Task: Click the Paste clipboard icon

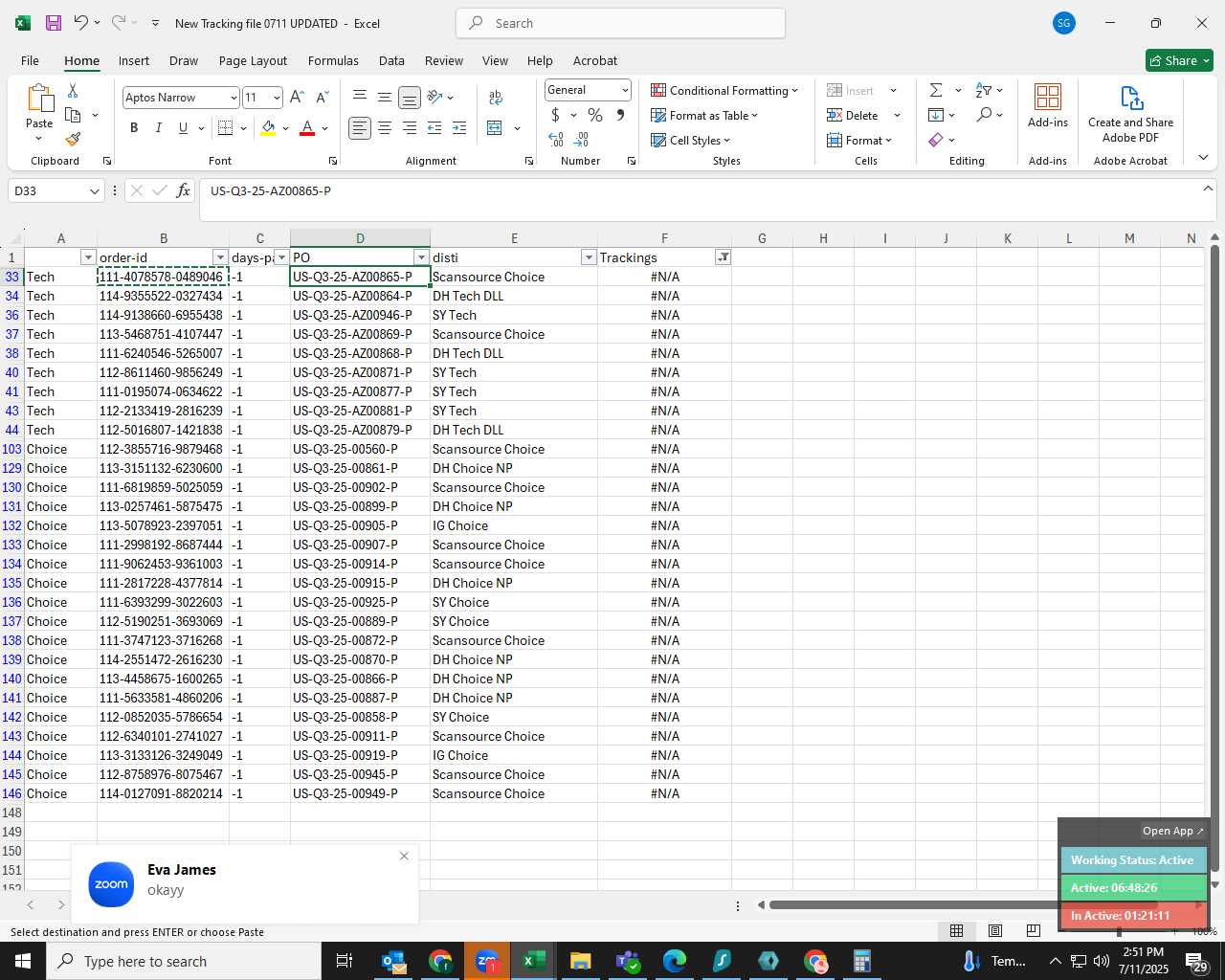Action: pyautogui.click(x=39, y=99)
